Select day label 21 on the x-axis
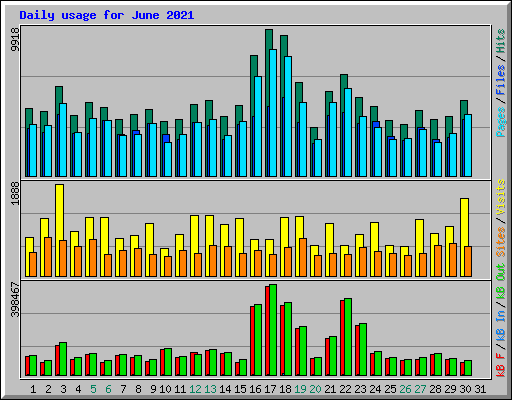 pyautogui.click(x=330, y=389)
